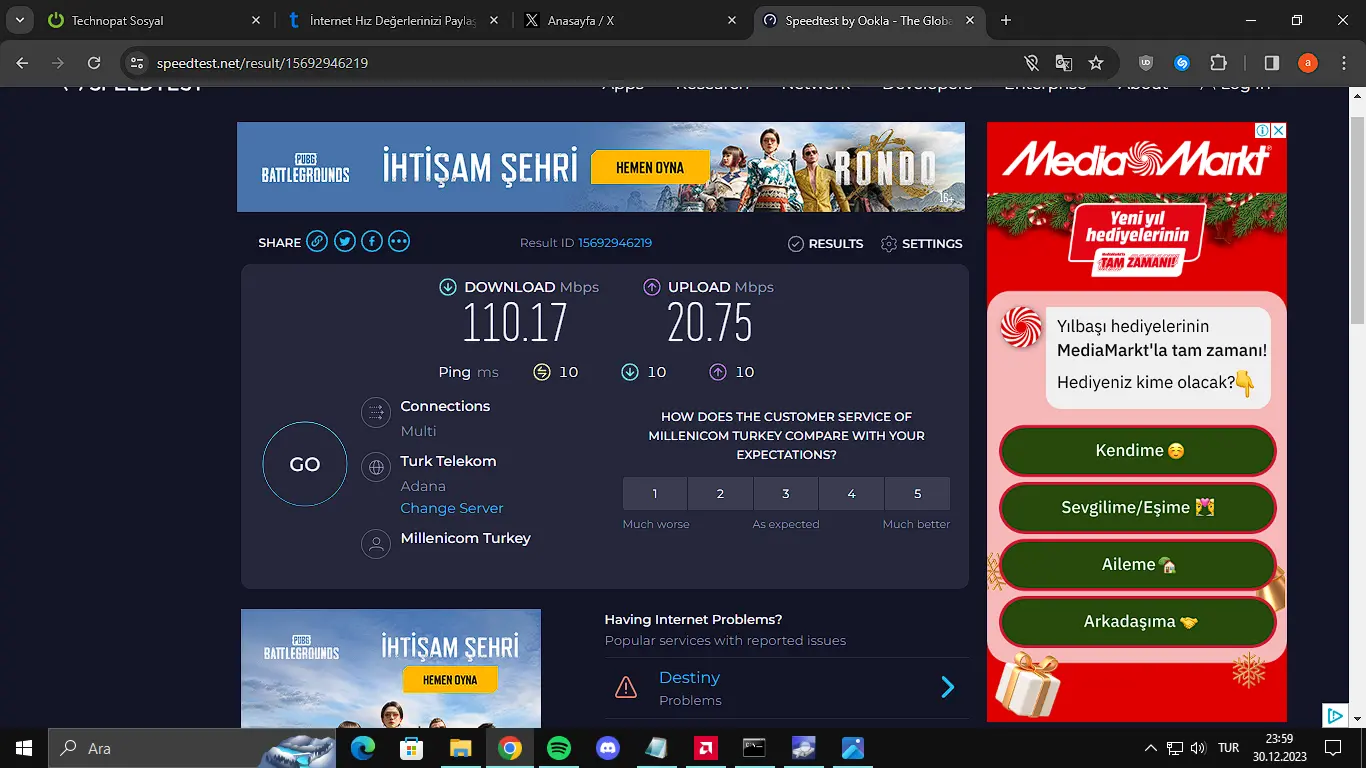Go back to the previous page
Image resolution: width=1366 pixels, height=768 pixels.
coord(23,63)
